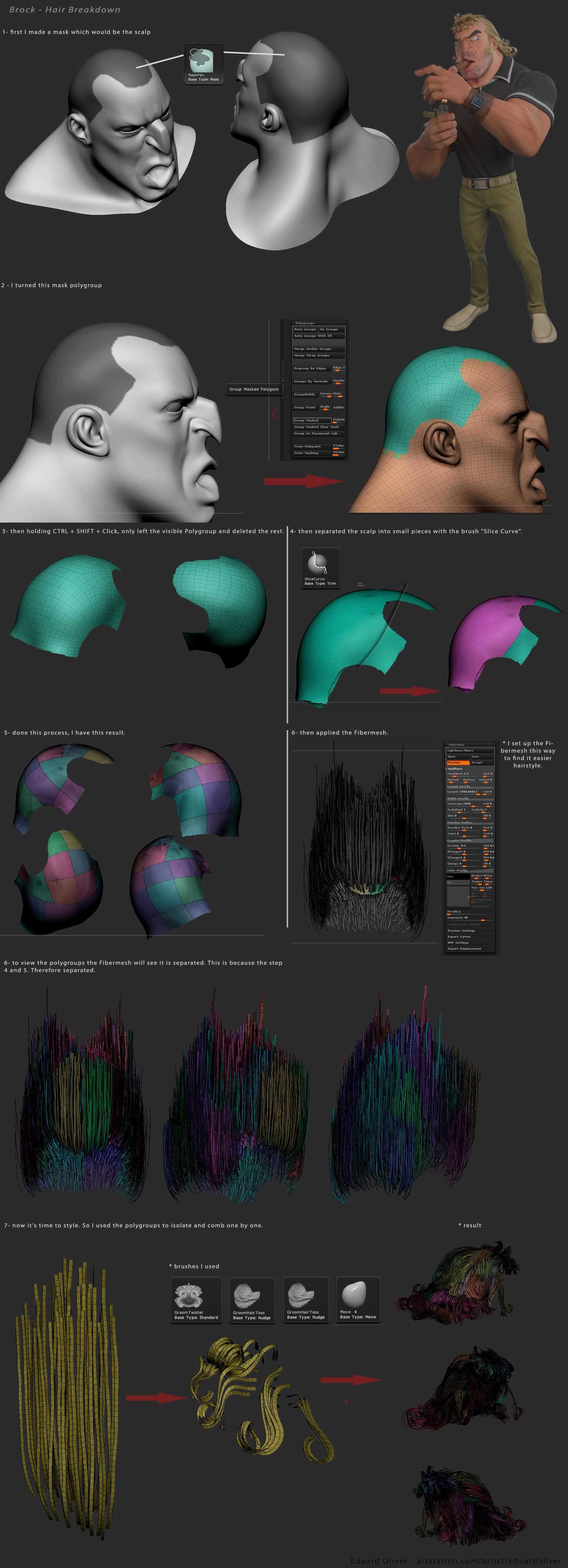Click Regroup By Edges button

click(x=312, y=368)
